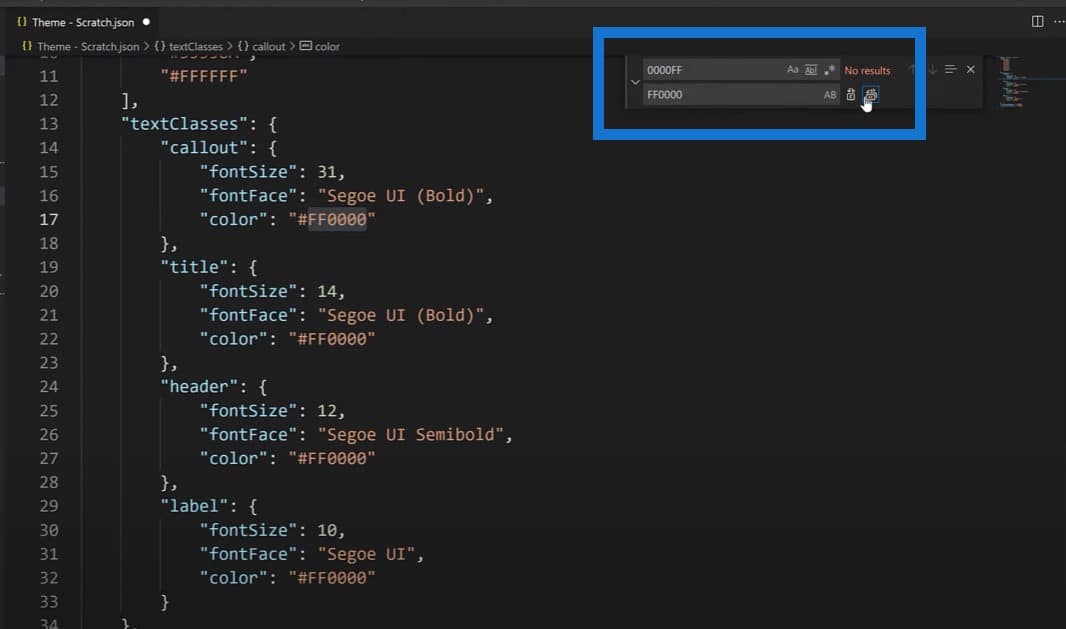Close the find and replace widget
This screenshot has height=629, width=1066.
pos(971,69)
